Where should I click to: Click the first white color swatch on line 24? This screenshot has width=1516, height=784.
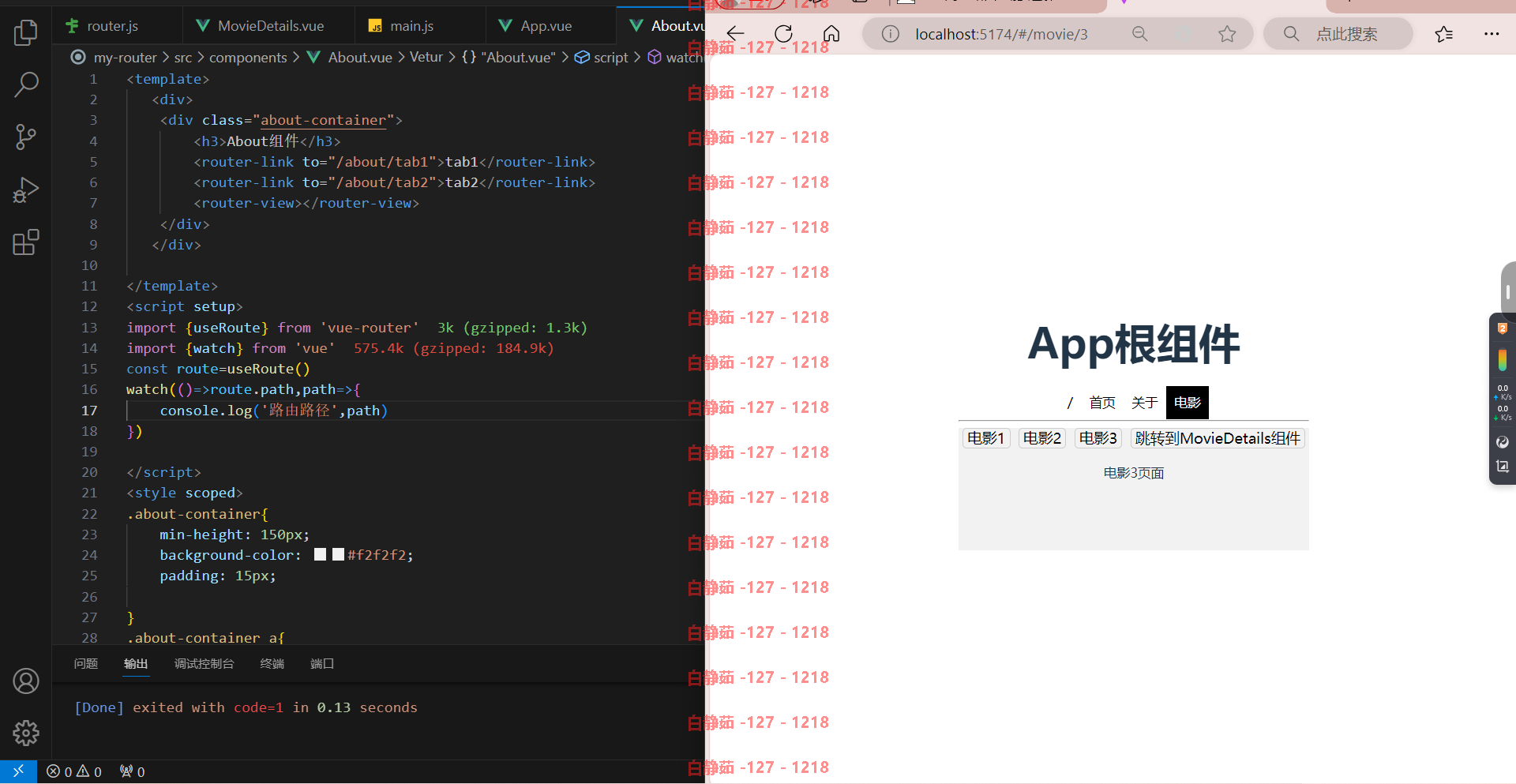coord(320,554)
